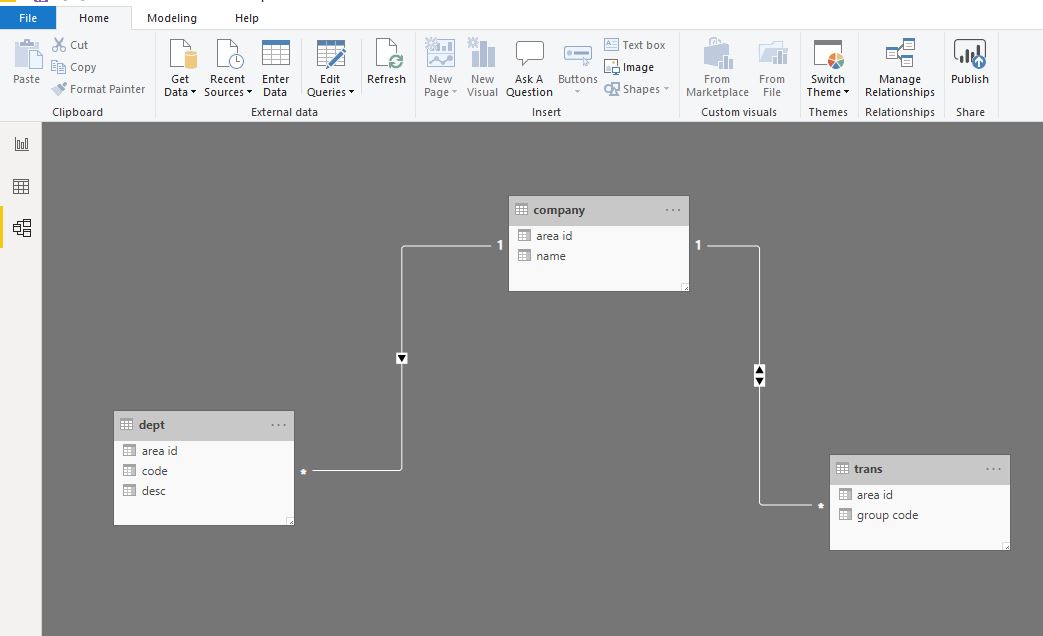The width and height of the screenshot is (1043, 636).
Task: Click the resize handle of company table
Action: tap(684, 287)
